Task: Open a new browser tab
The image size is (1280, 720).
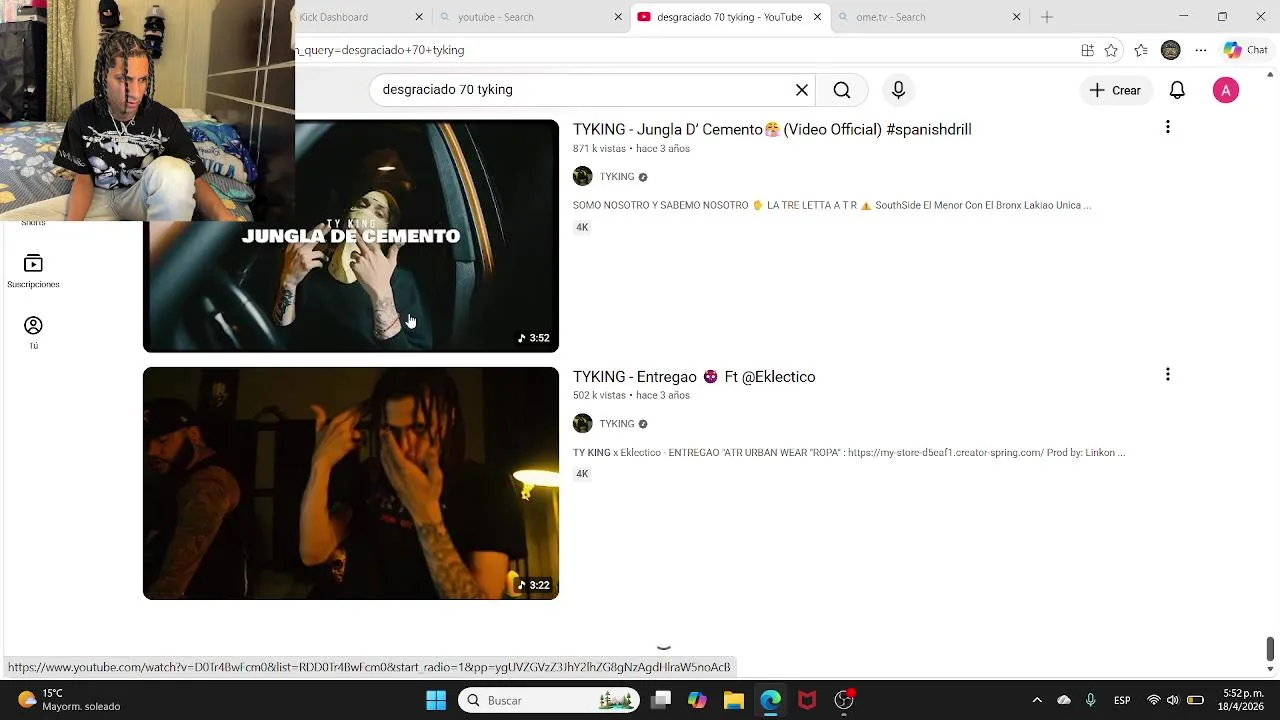Action: tap(1047, 17)
